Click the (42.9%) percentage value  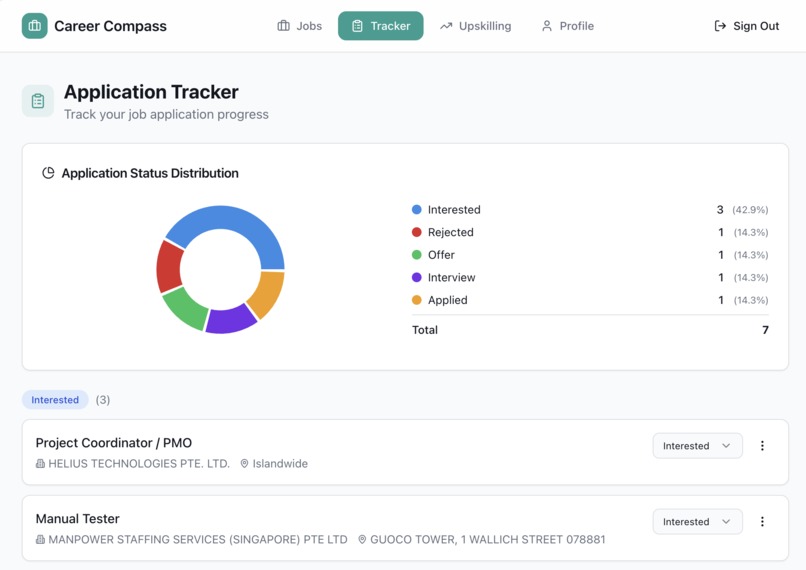tap(750, 210)
